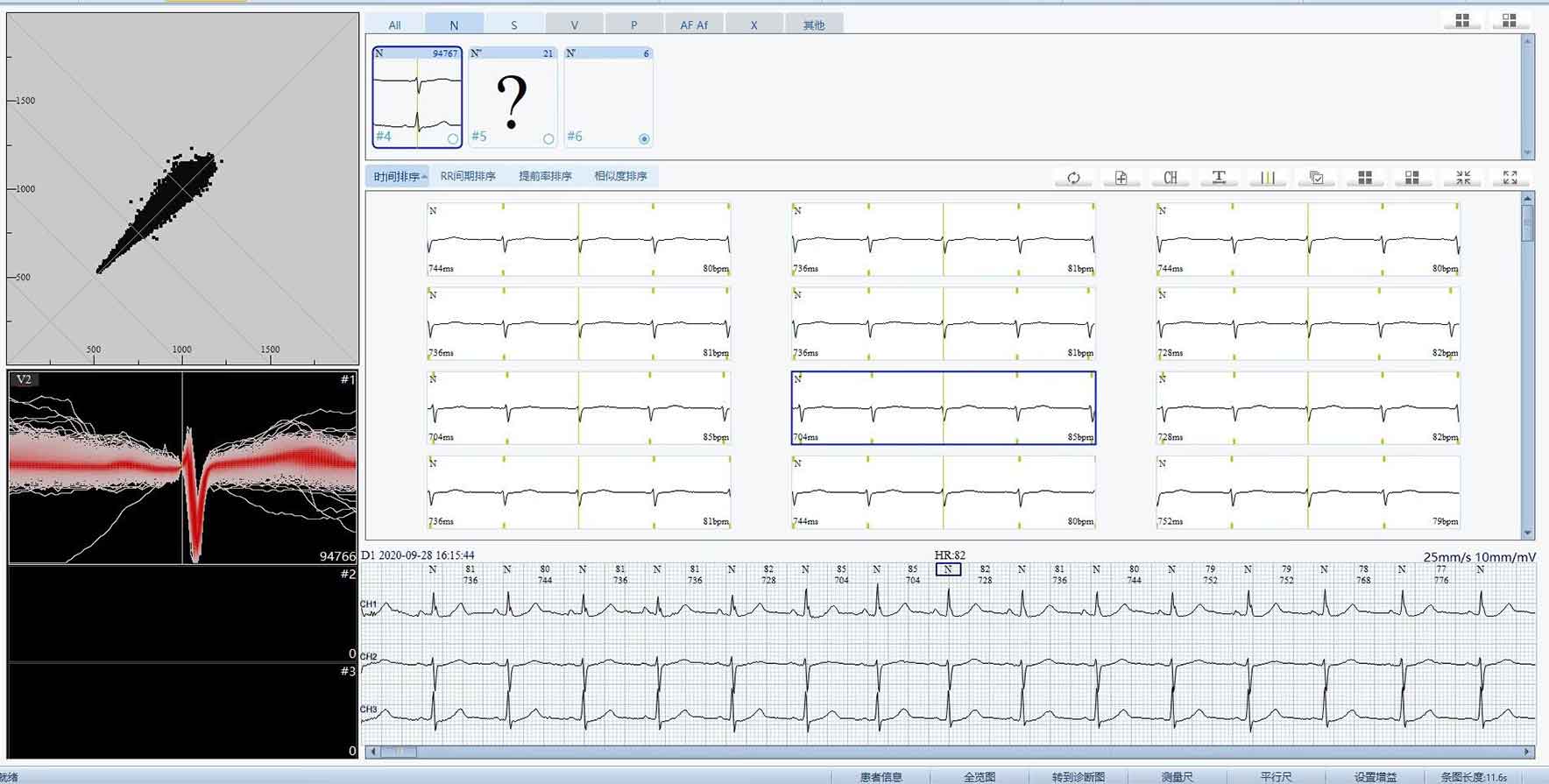Select the radio circle on template #5
Screen dimensions: 1549x784
click(548, 138)
